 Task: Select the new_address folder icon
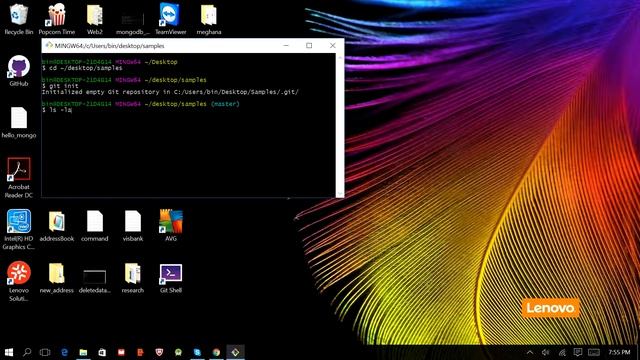click(57, 278)
